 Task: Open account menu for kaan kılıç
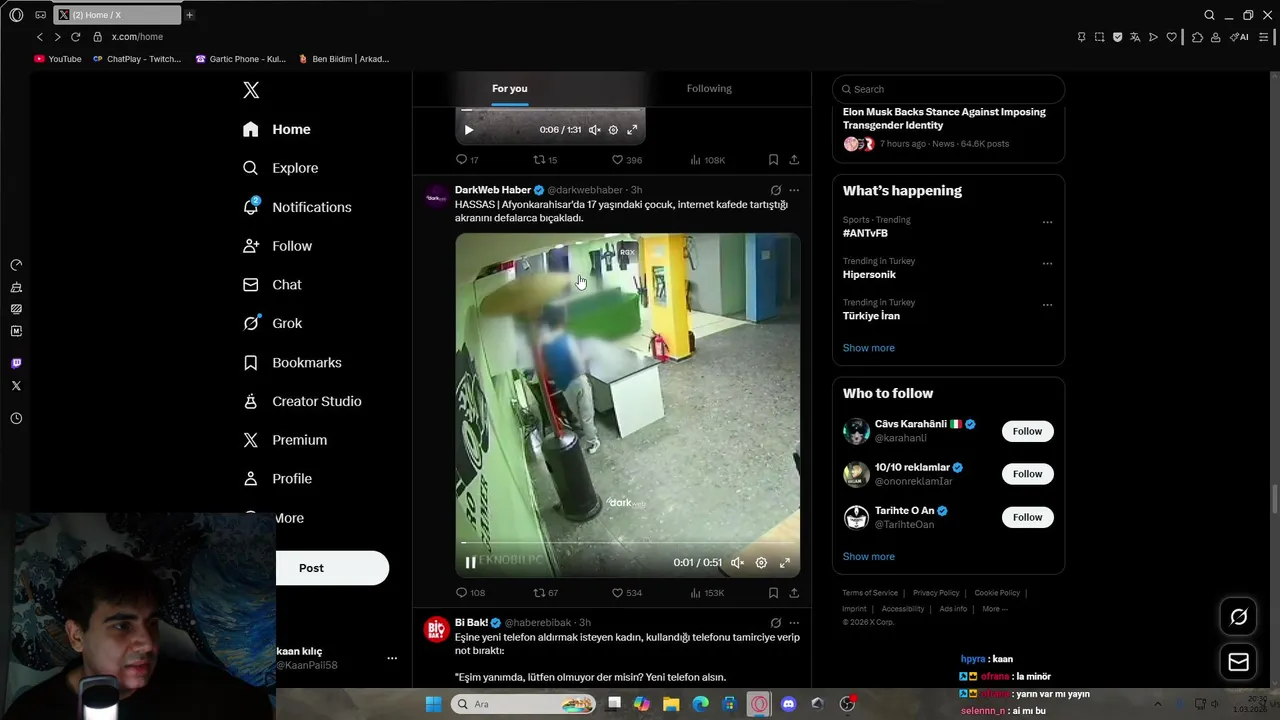pos(392,658)
